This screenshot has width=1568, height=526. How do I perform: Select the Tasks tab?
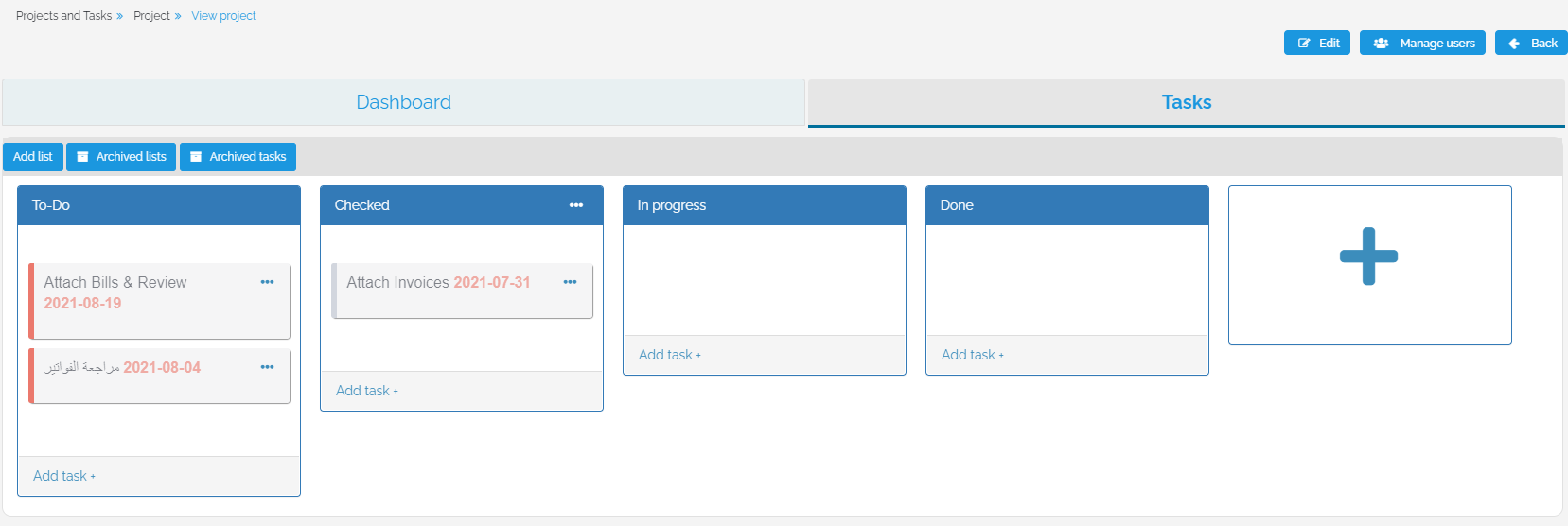(1186, 102)
